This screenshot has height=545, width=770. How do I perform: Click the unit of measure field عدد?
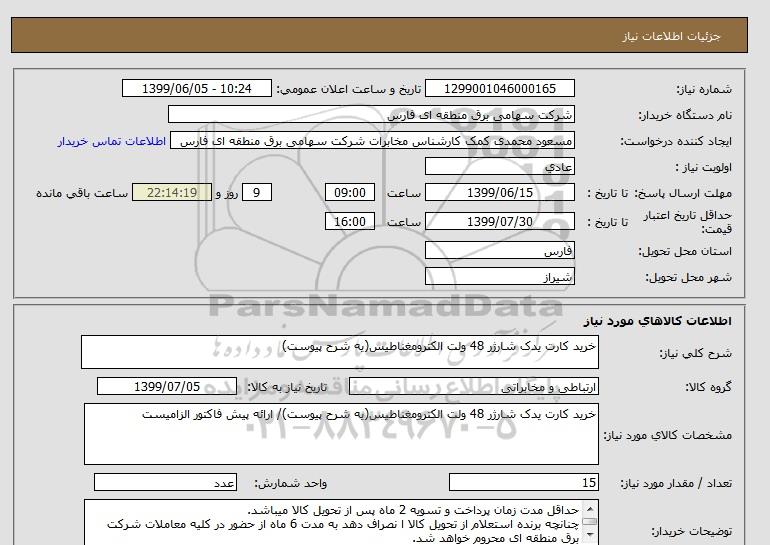(165, 482)
